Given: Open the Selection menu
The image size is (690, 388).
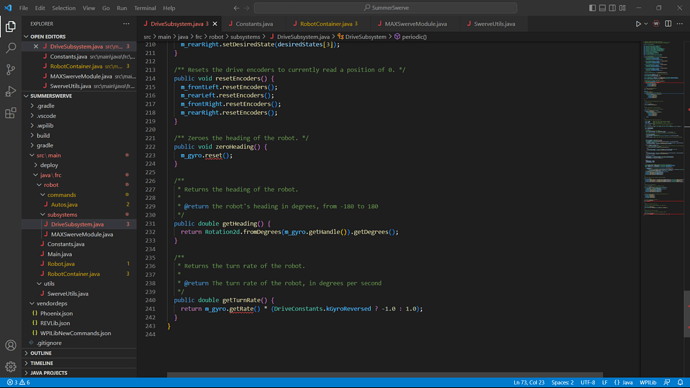Looking at the screenshot, I should coord(64,8).
